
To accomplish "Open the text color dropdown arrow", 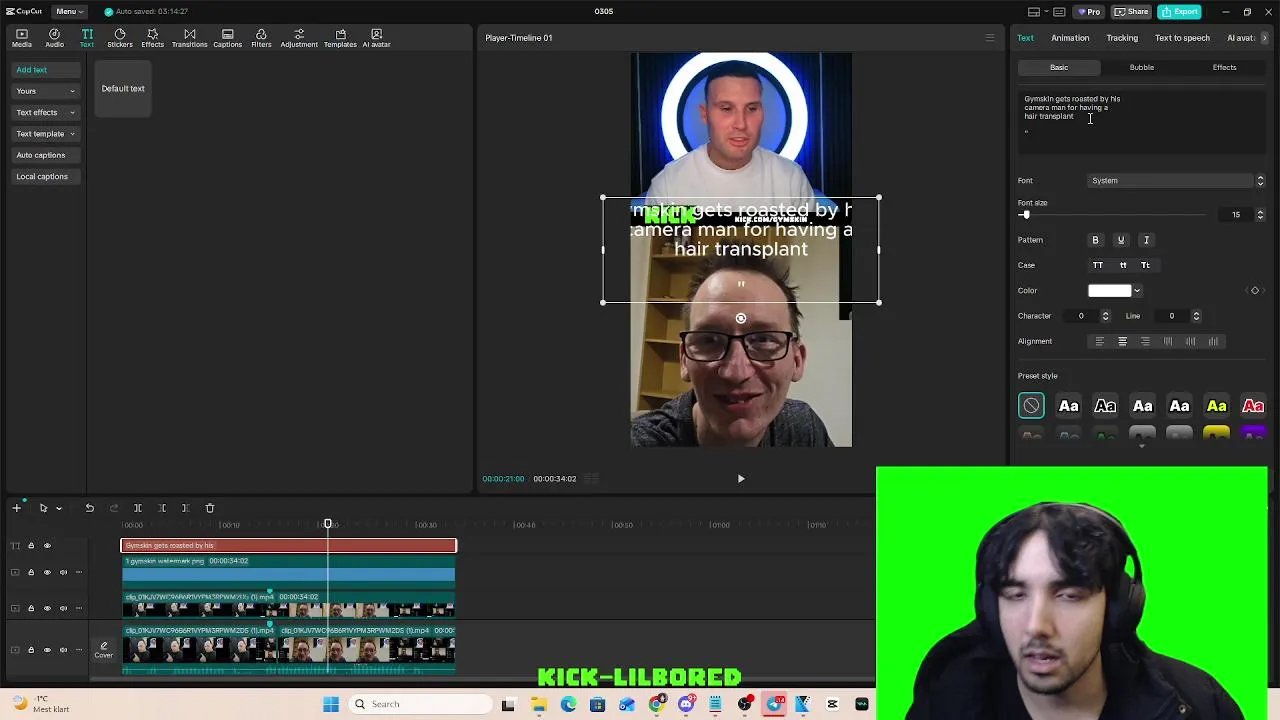I will pyautogui.click(x=1137, y=291).
